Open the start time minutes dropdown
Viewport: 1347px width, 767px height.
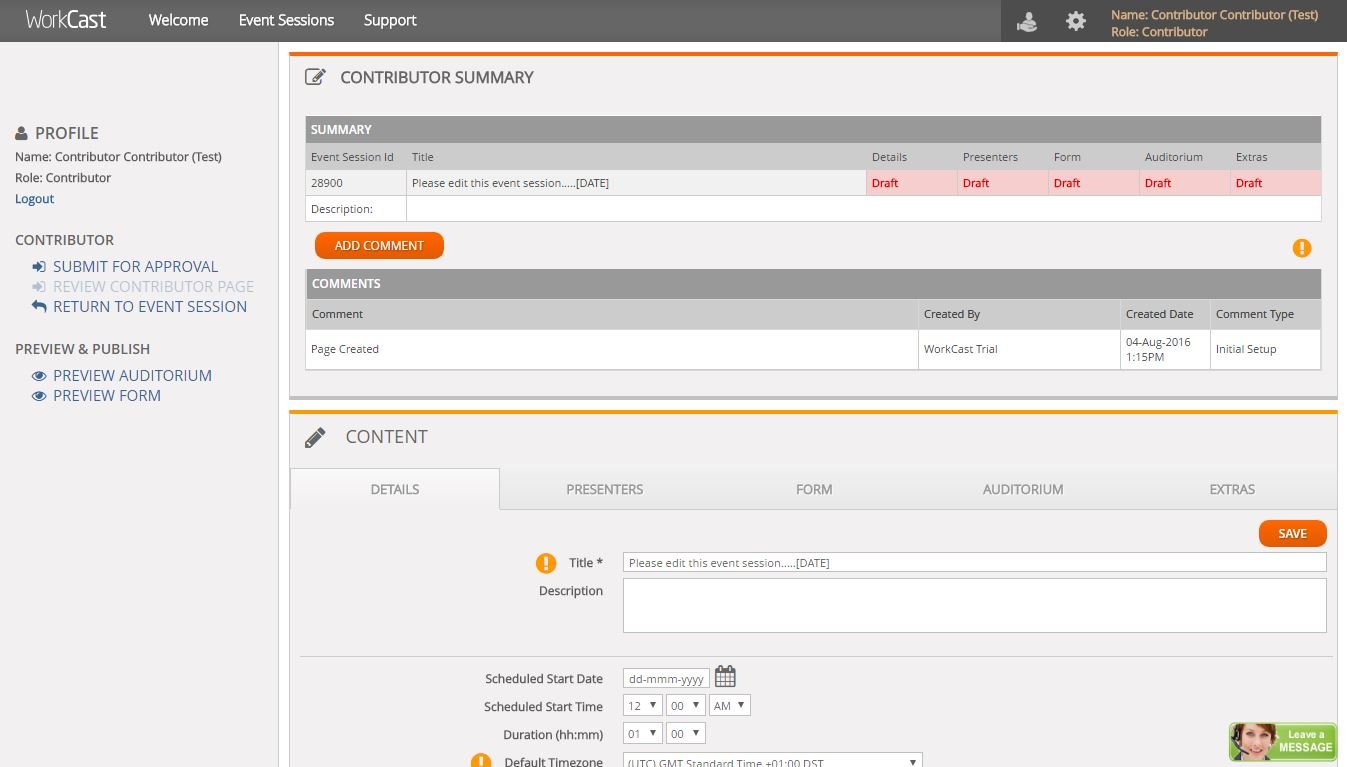coord(686,706)
